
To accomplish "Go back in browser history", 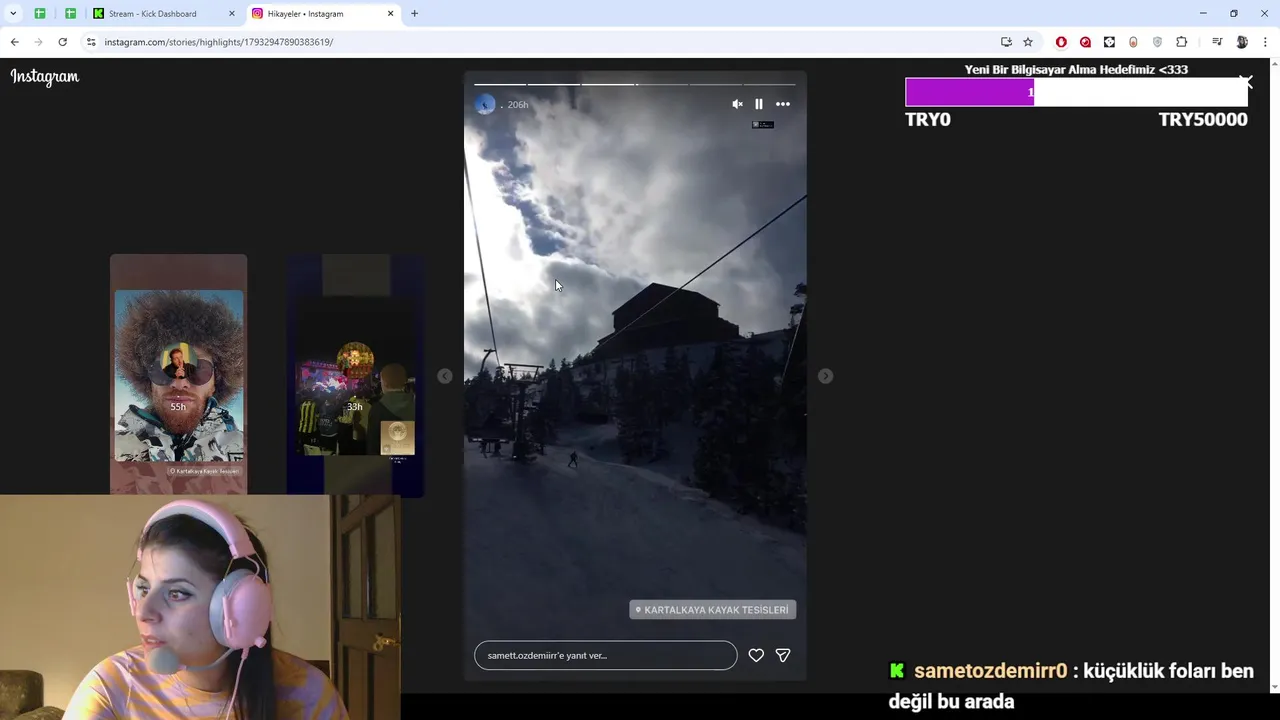I will pos(14,42).
